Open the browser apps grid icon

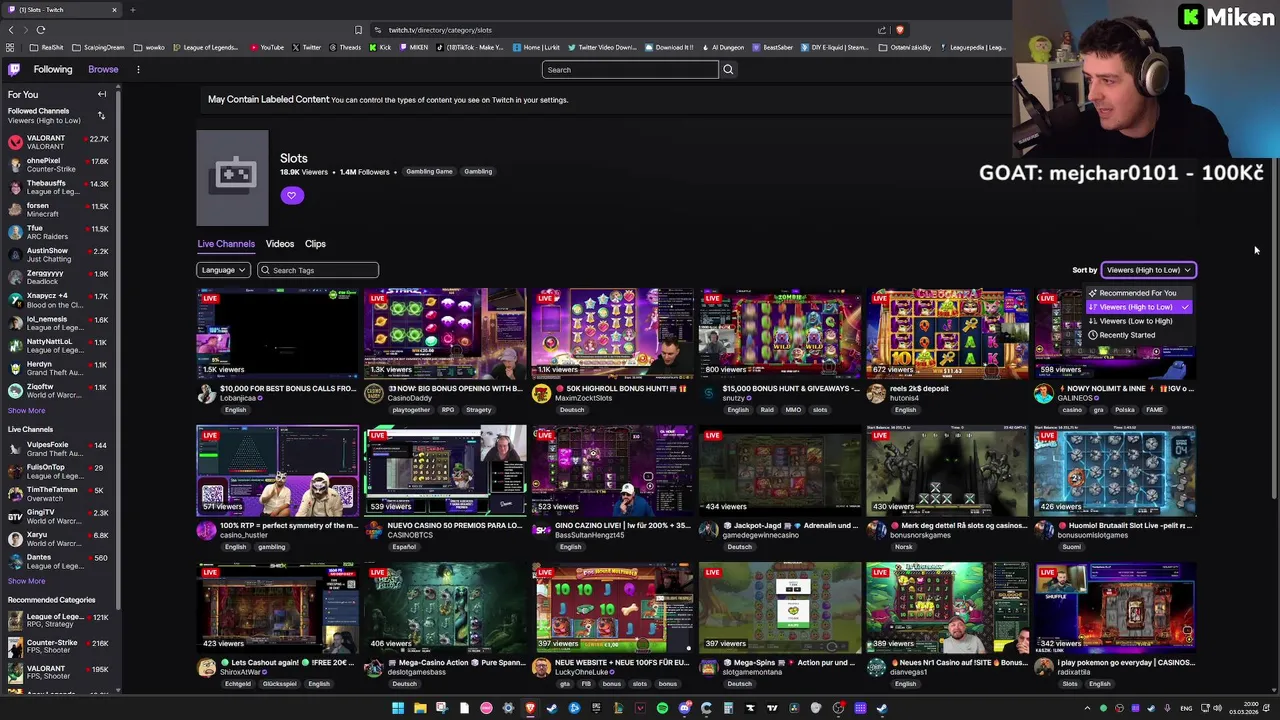coord(10,47)
